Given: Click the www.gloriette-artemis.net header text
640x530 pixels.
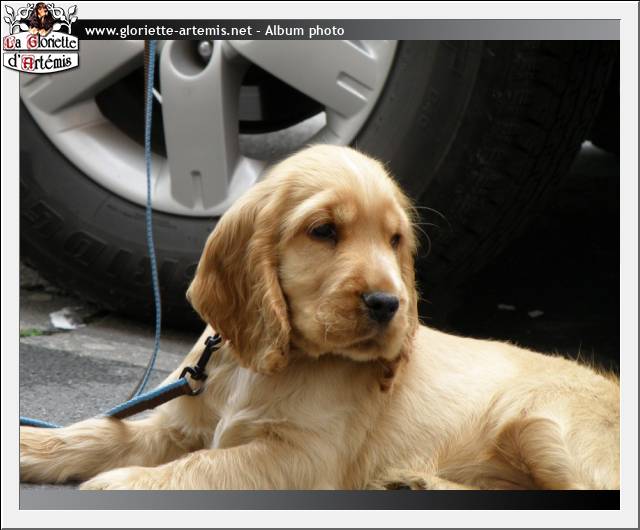Looking at the screenshot, I should [168, 31].
